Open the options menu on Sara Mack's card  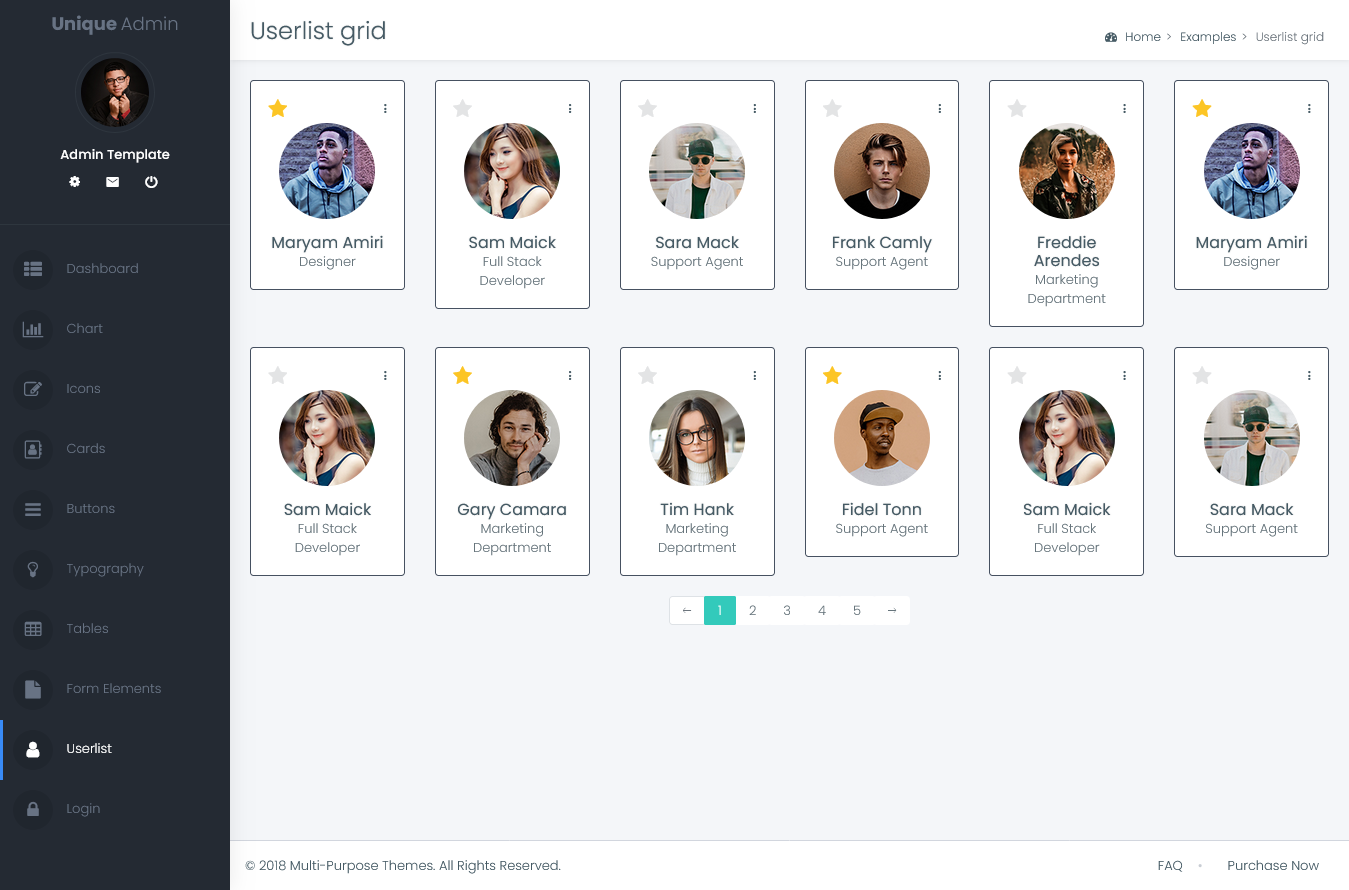[755, 108]
